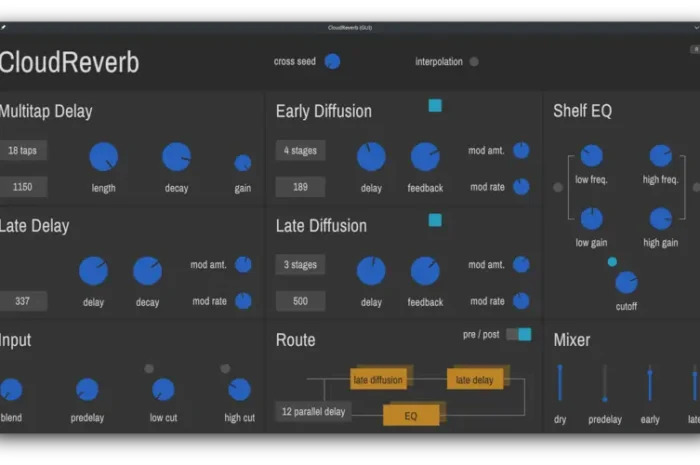Select the 12 parallel delay box
This screenshot has width=700, height=465.
[x=313, y=411]
